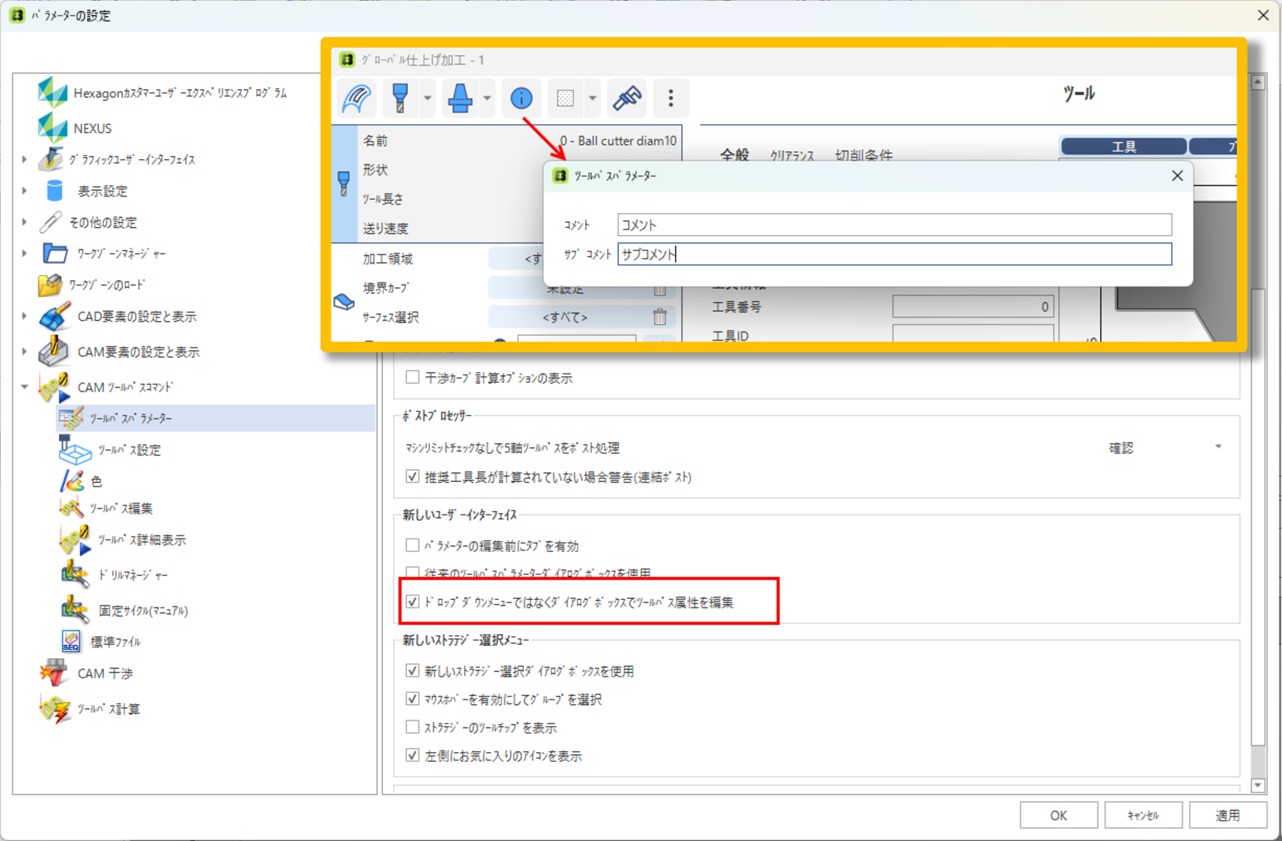The width and height of the screenshot is (1282, 841).
Task: Click the wrench icon in the toolbar
Action: point(627,98)
